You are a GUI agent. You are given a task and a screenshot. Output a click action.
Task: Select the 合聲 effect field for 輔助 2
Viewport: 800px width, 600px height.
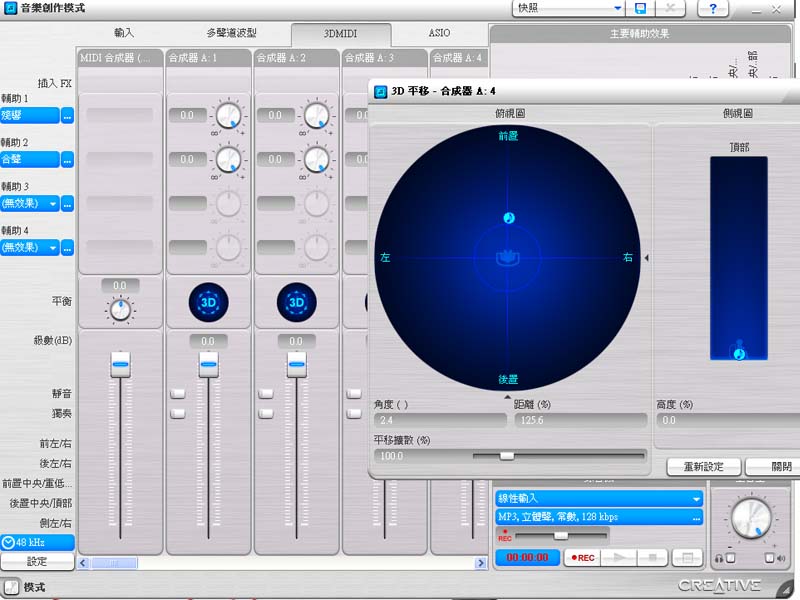30,160
